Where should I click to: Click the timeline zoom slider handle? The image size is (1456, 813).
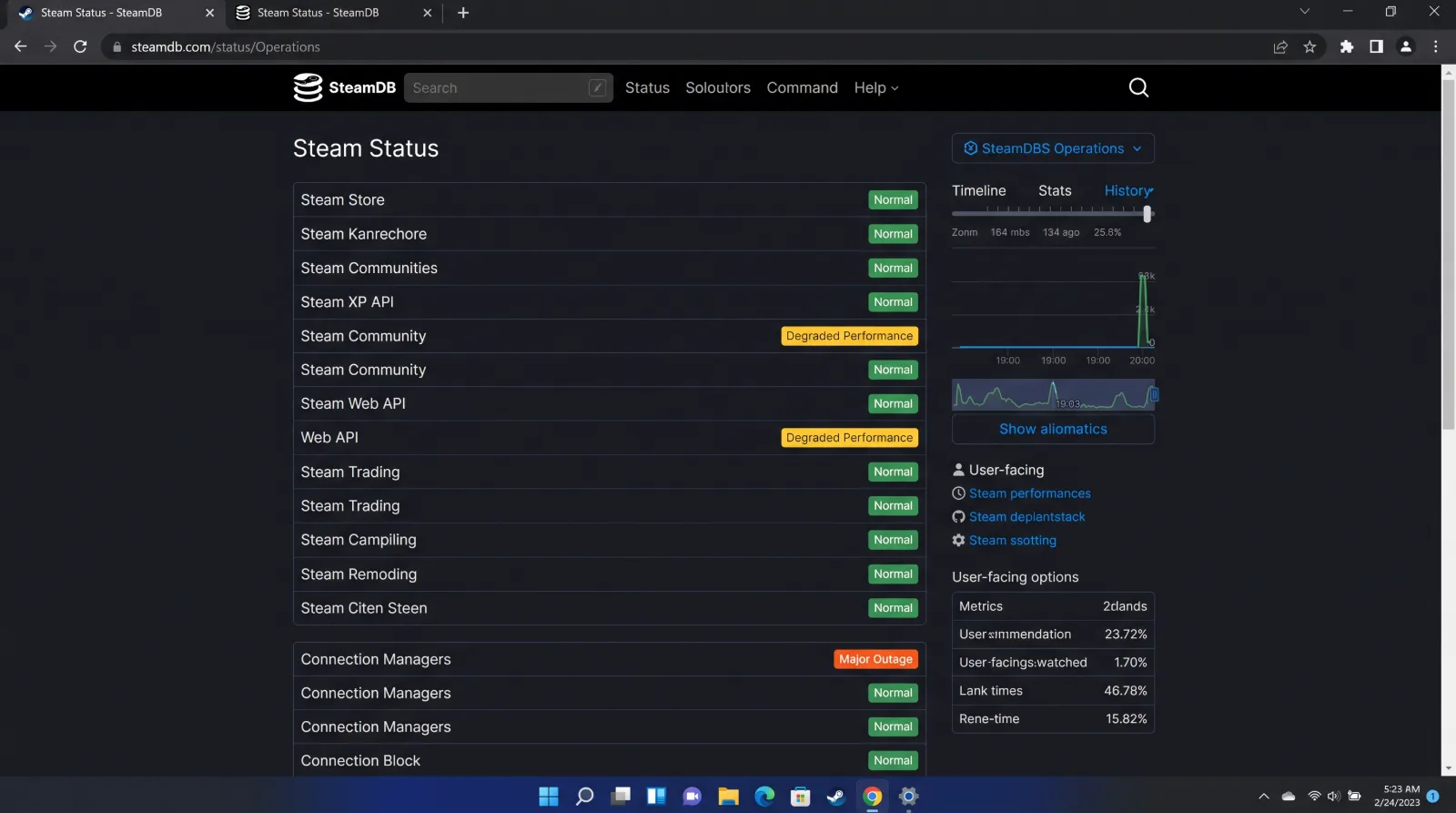[x=1147, y=214]
